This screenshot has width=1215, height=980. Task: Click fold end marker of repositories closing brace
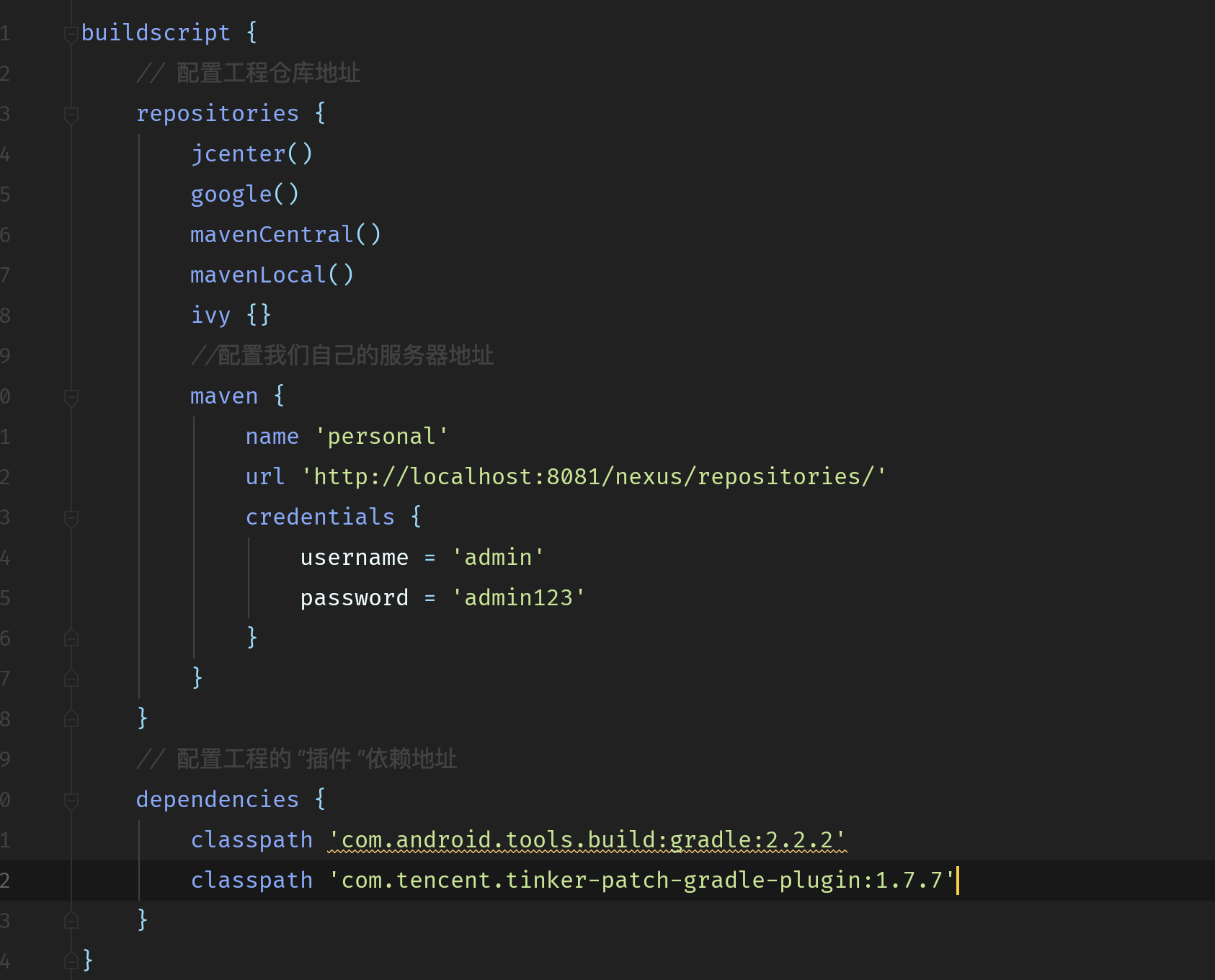[71, 718]
